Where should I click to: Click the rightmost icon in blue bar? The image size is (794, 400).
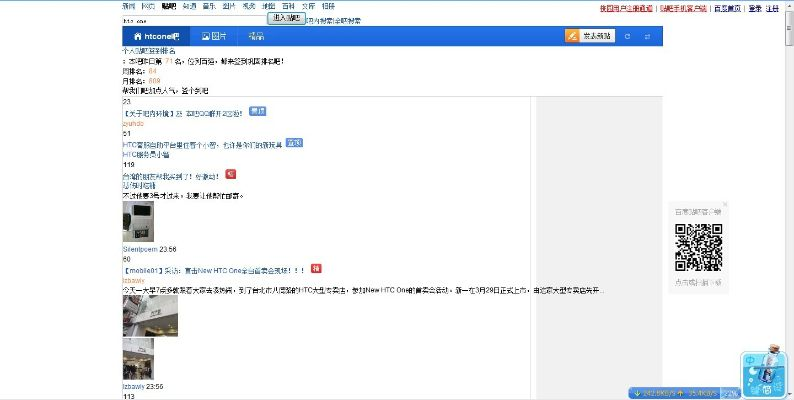(647, 36)
